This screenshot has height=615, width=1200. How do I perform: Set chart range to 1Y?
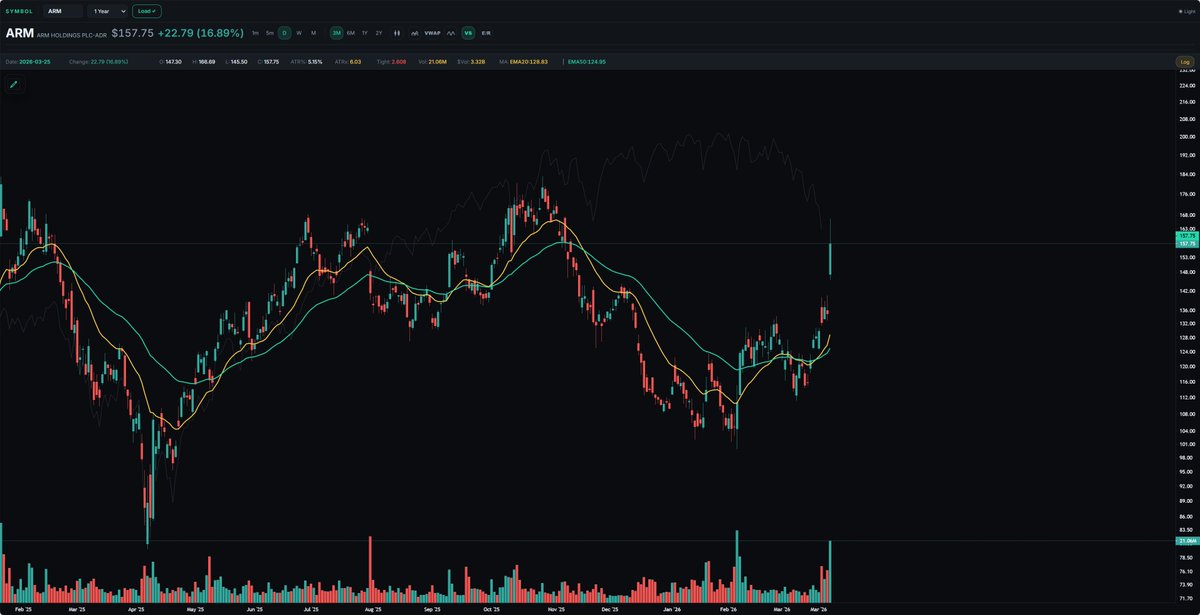(365, 33)
